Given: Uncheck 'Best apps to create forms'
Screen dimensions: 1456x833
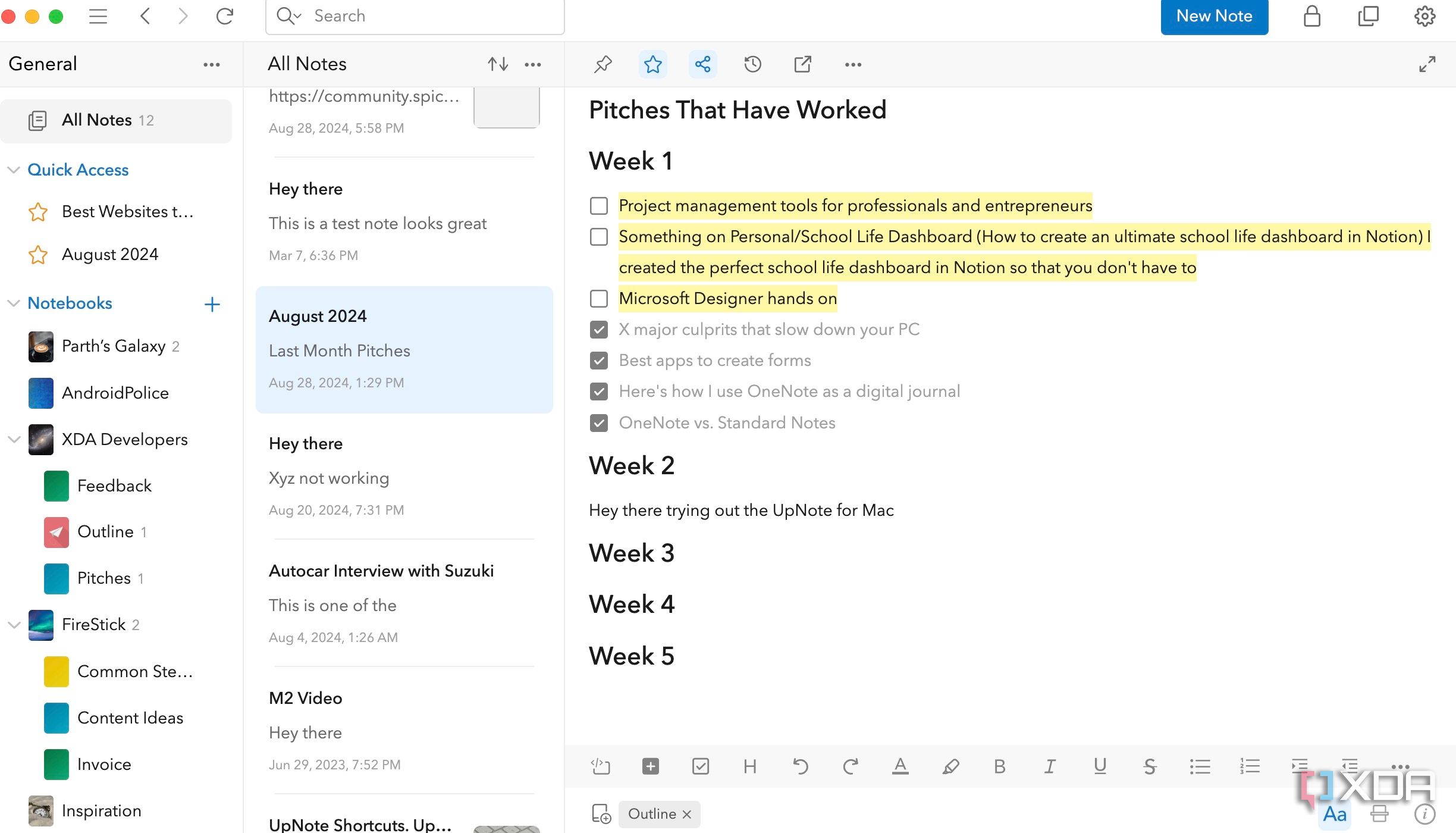Looking at the screenshot, I should coord(599,361).
